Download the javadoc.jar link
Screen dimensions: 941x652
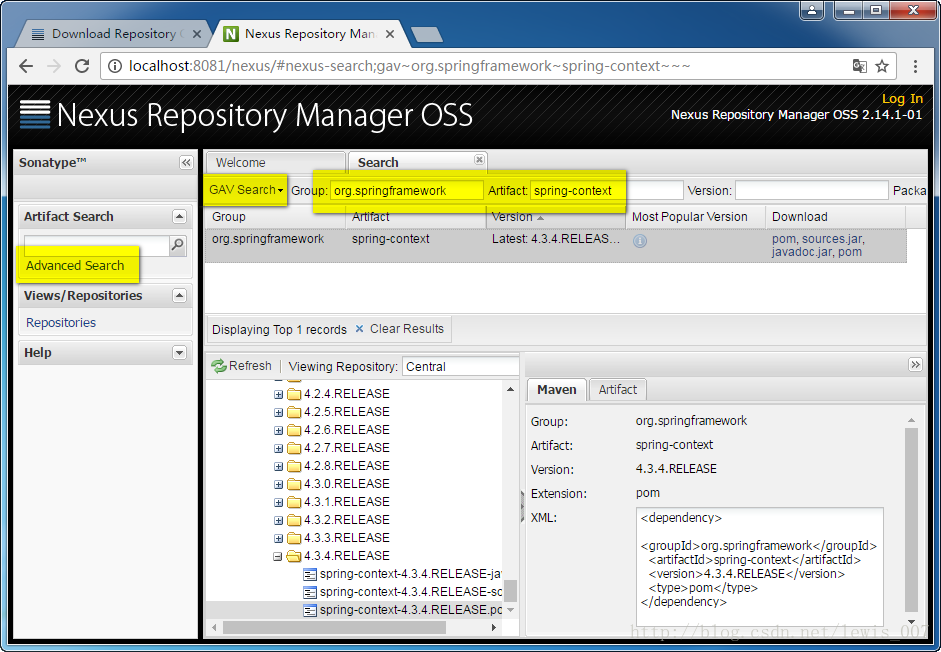pyautogui.click(x=801, y=252)
